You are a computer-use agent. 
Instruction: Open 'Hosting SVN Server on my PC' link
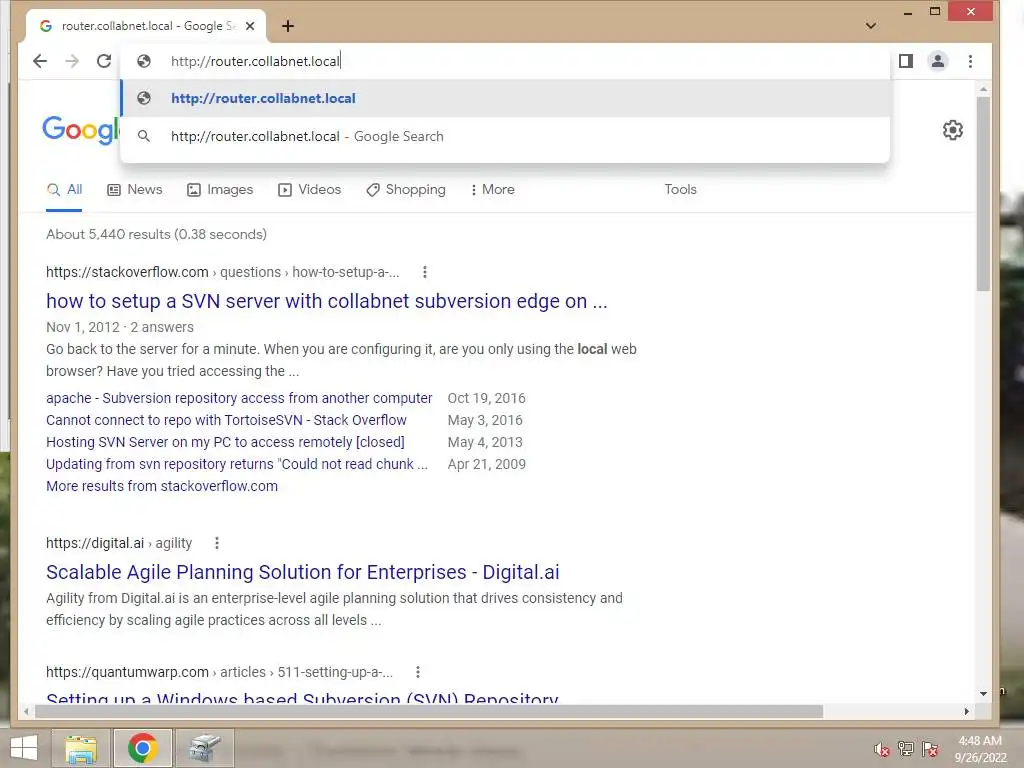225,443
